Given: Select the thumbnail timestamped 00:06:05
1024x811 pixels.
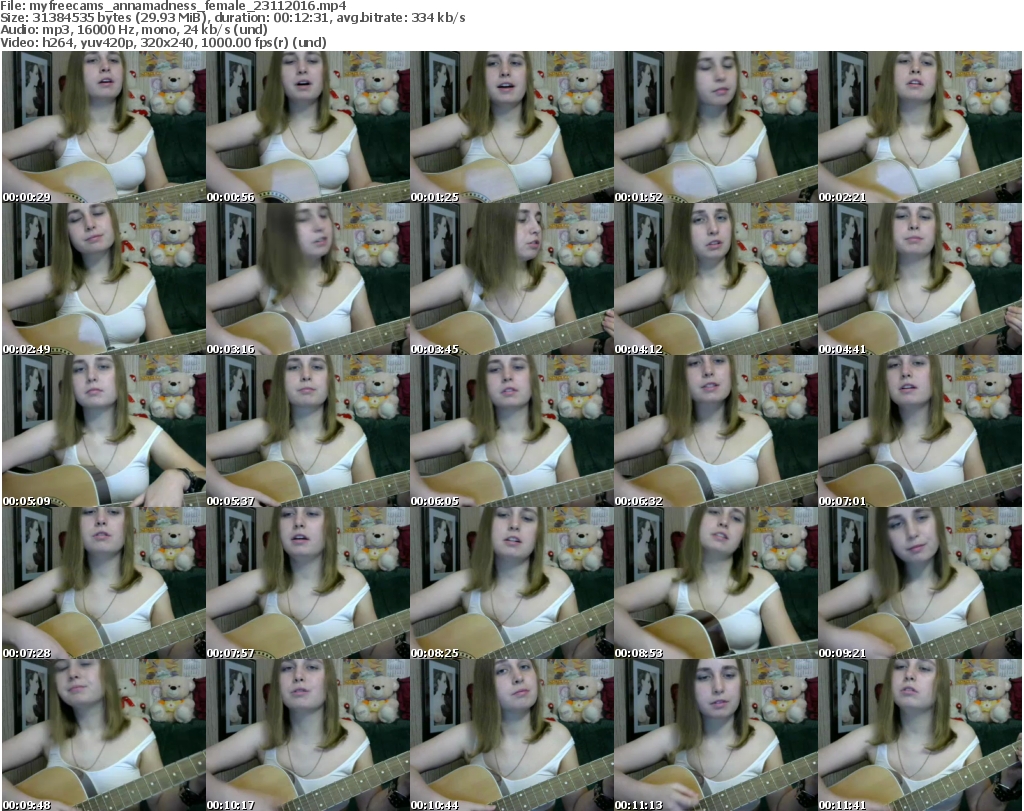Looking at the screenshot, I should pyautogui.click(x=511, y=431).
